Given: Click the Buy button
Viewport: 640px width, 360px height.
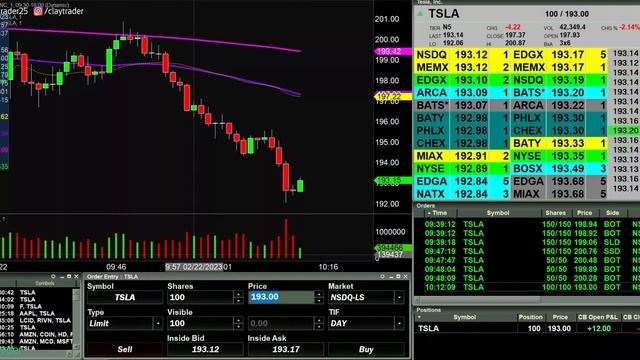Looking at the screenshot, I should click(x=366, y=349).
